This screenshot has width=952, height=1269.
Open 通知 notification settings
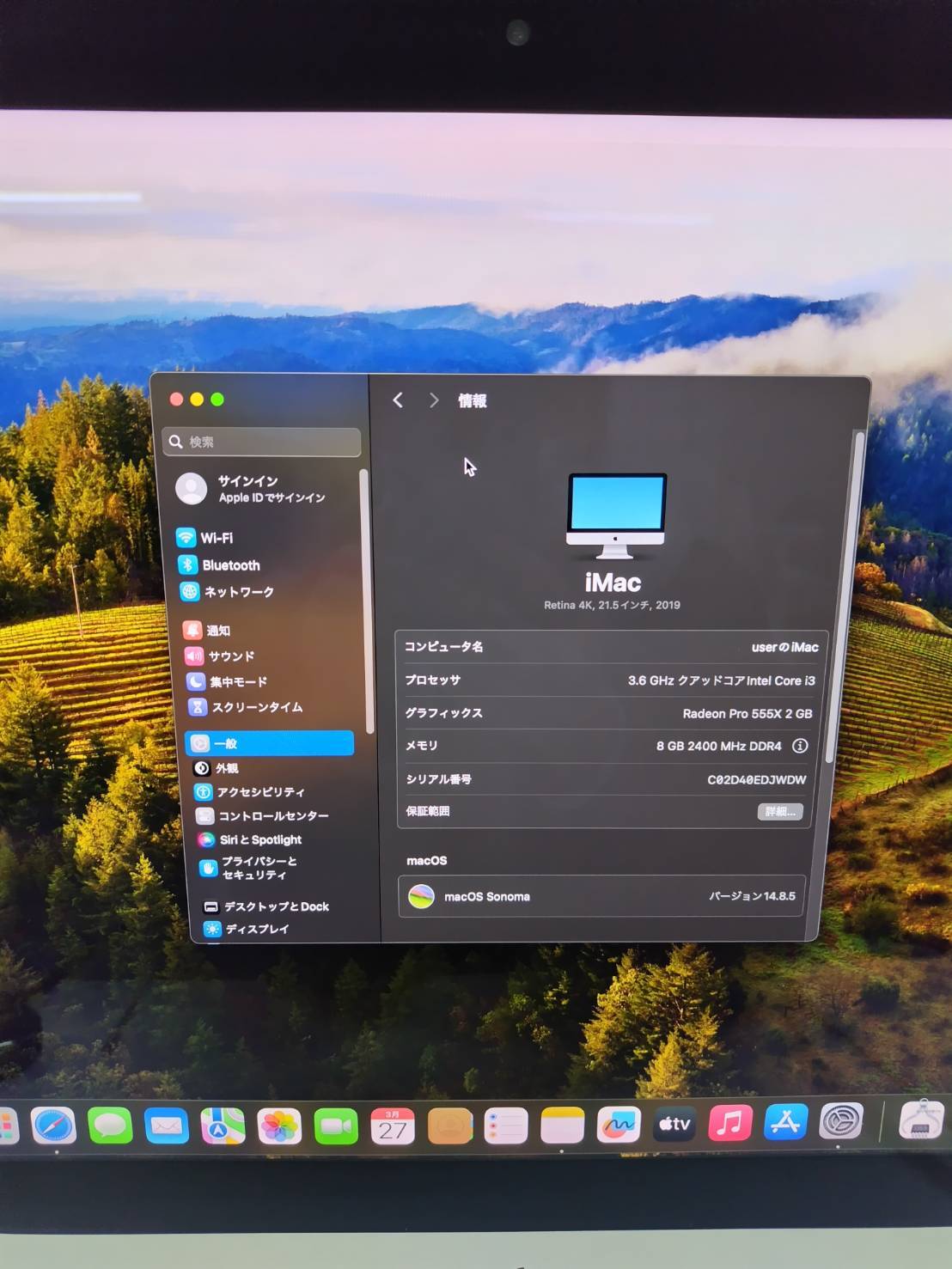click(206, 630)
